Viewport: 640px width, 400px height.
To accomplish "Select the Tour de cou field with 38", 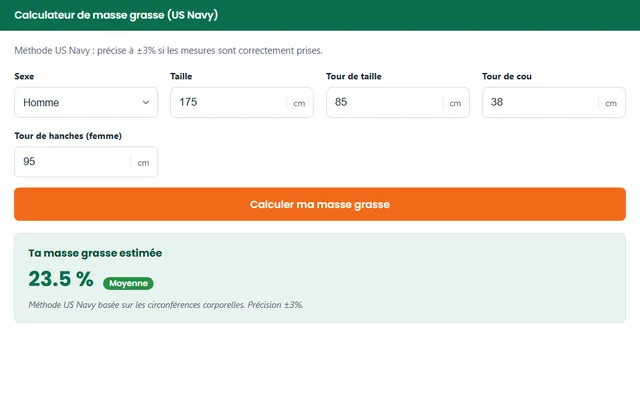I will 553,102.
